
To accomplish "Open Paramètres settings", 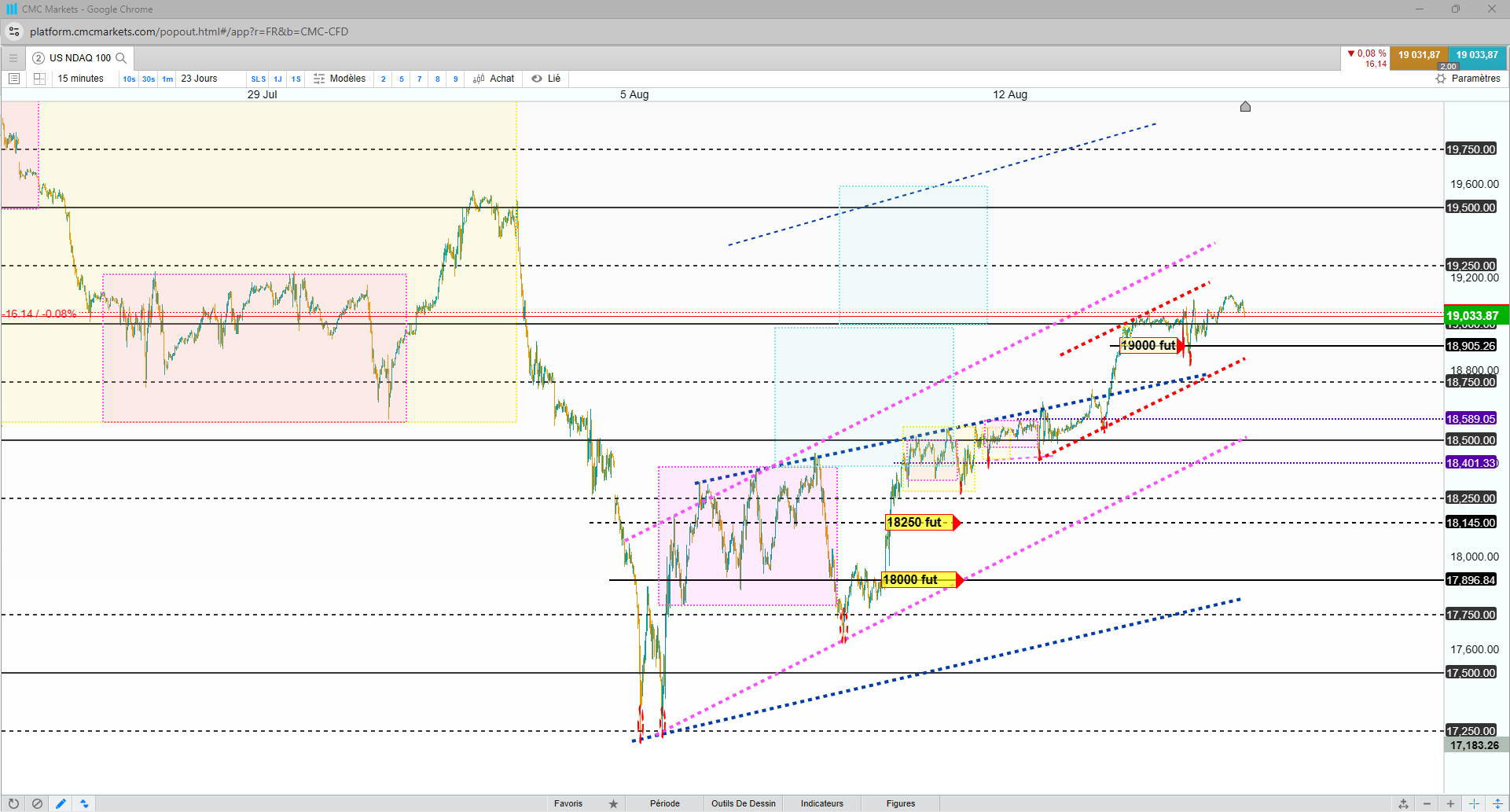I will (1468, 79).
